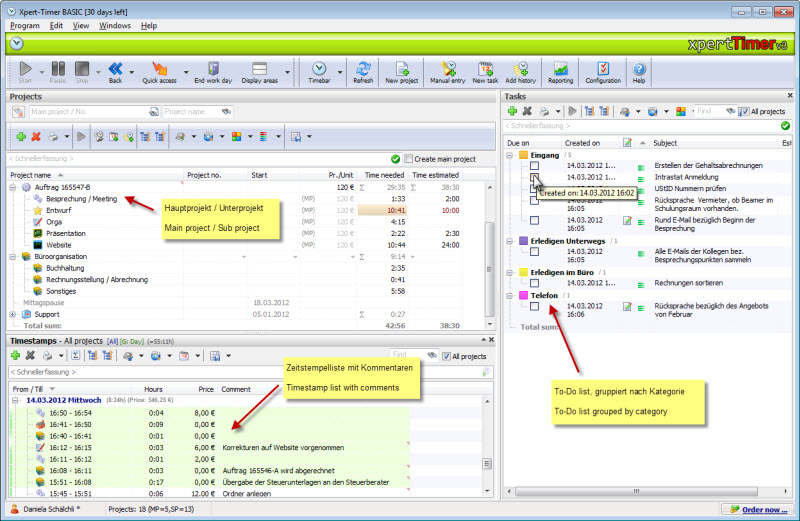Viewport: 800px width, 521px height.
Task: Pause the running timer
Action: point(58,72)
